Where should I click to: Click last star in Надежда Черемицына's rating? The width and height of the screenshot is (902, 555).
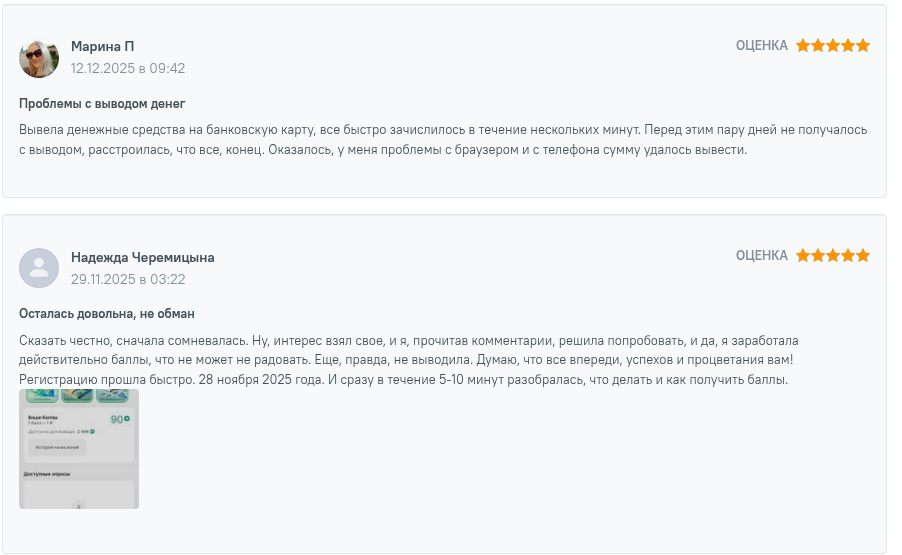[863, 255]
